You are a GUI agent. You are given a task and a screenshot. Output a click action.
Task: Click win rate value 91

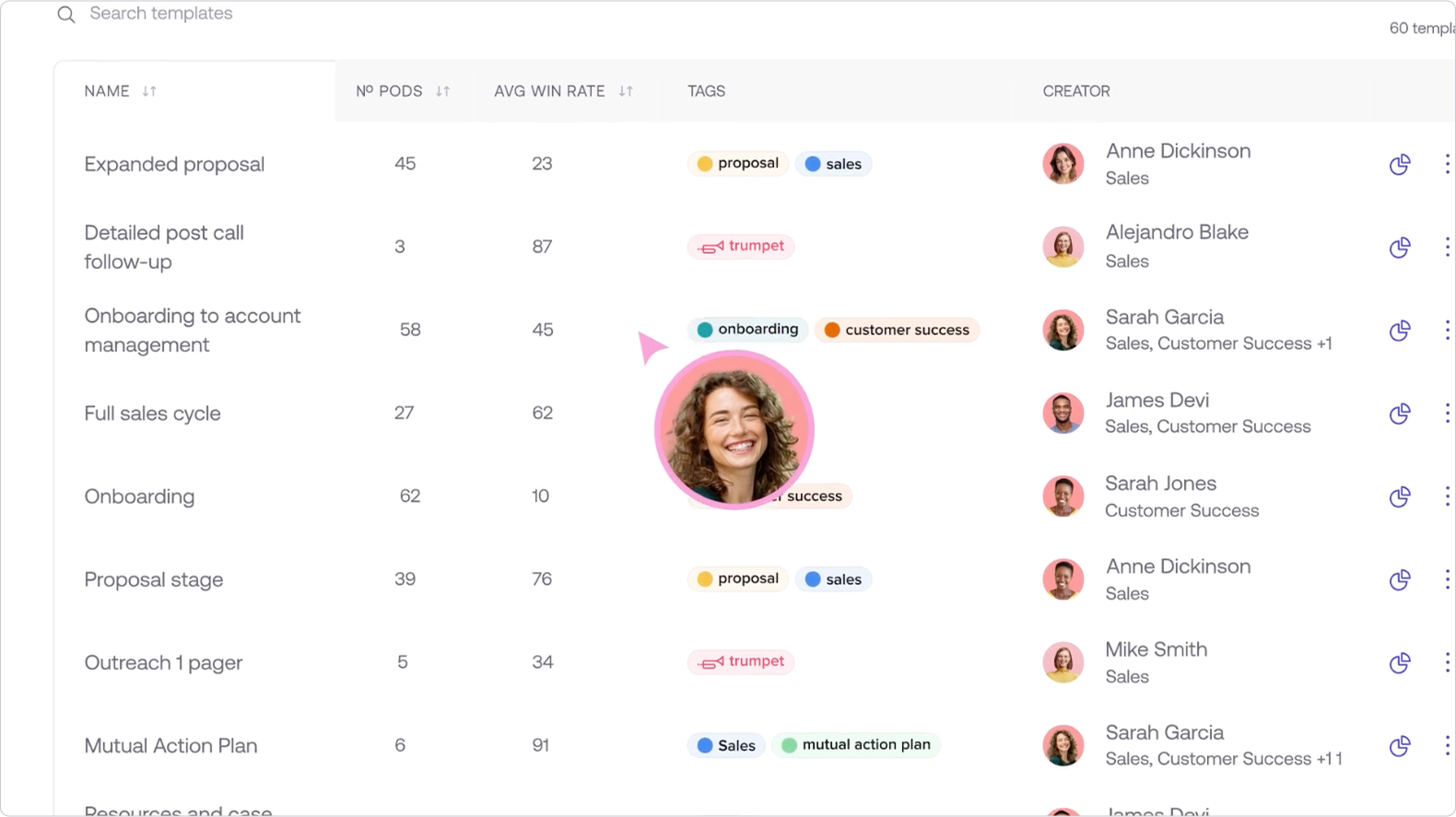pyautogui.click(x=540, y=745)
